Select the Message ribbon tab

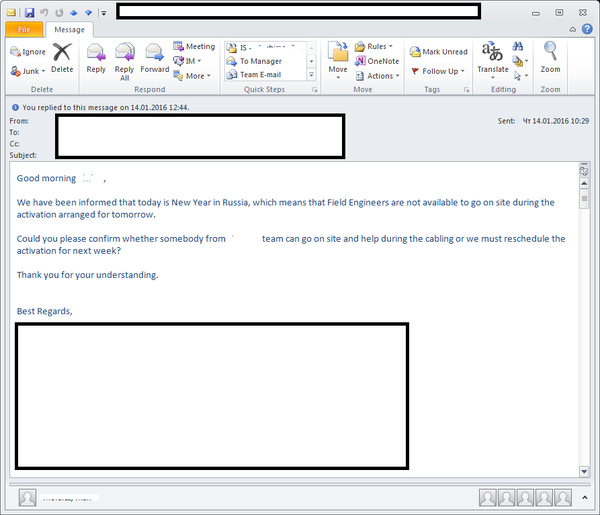(69, 29)
